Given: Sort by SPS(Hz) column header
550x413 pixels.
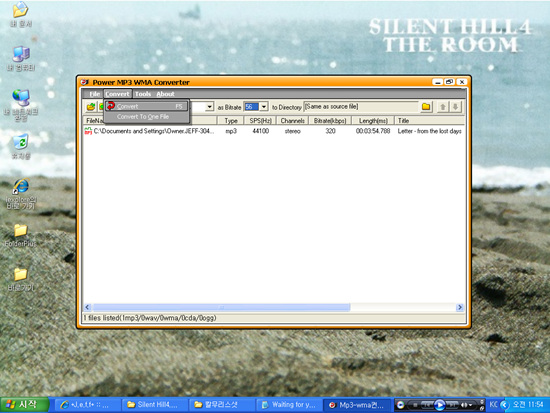Looking at the screenshot, I should (x=260, y=121).
